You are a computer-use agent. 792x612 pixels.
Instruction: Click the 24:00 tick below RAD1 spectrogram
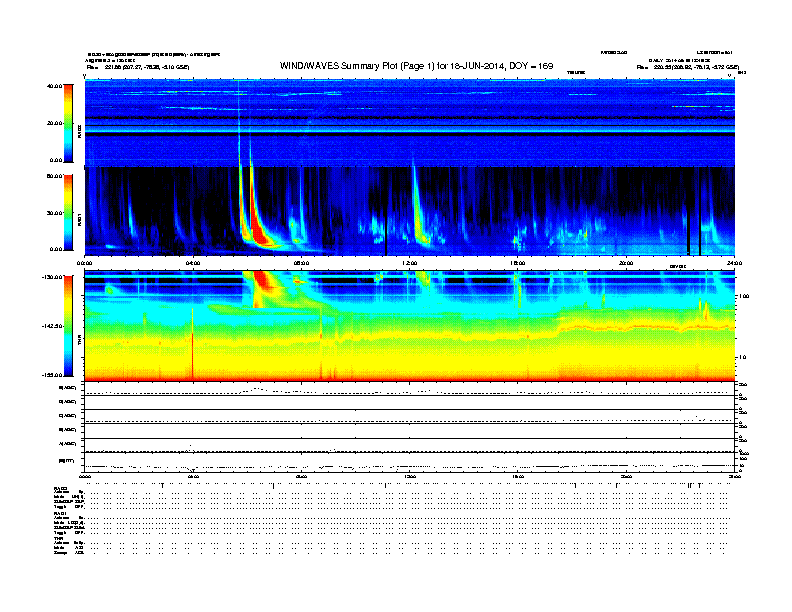pyautogui.click(x=734, y=263)
